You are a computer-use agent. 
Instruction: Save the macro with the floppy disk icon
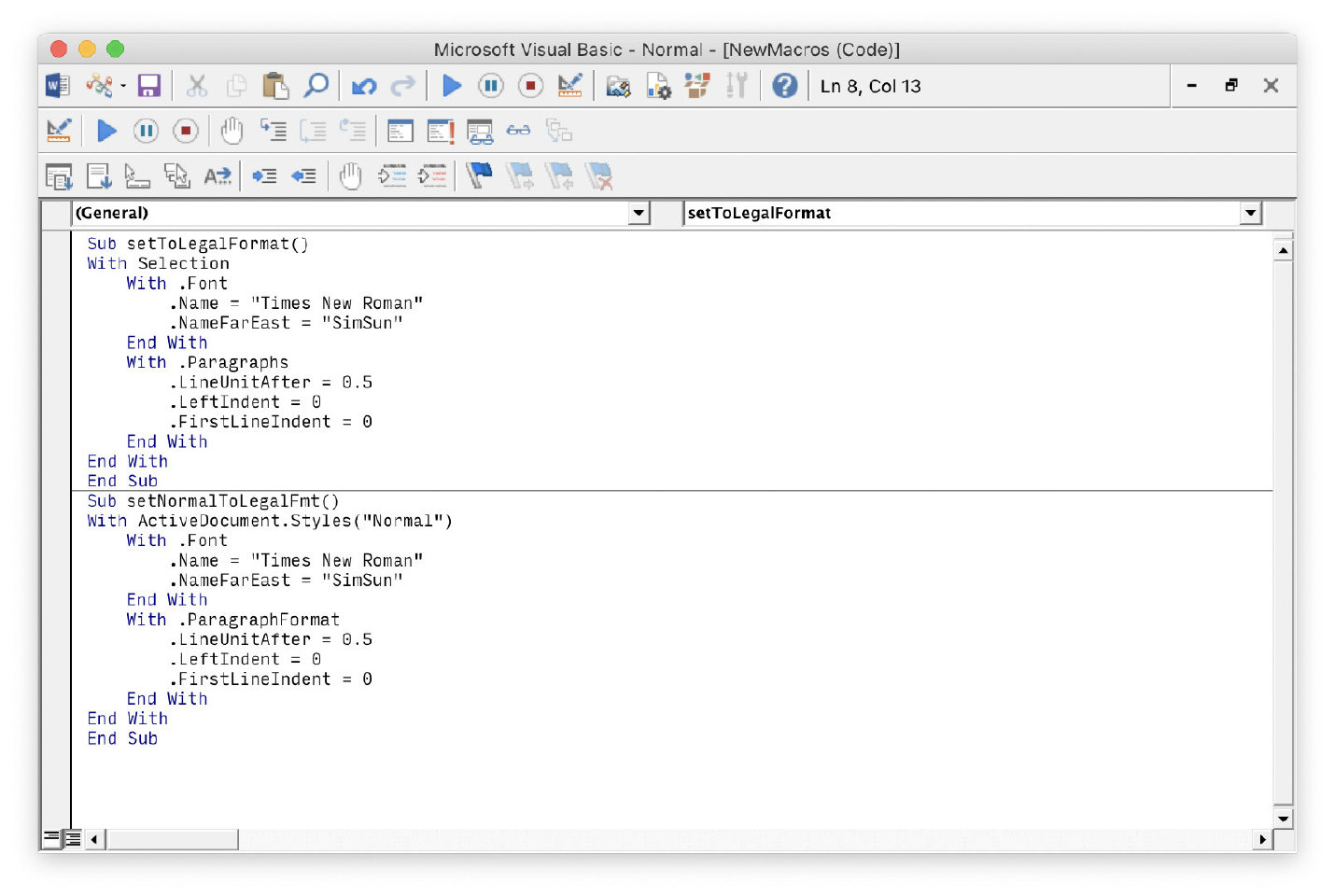tap(148, 86)
